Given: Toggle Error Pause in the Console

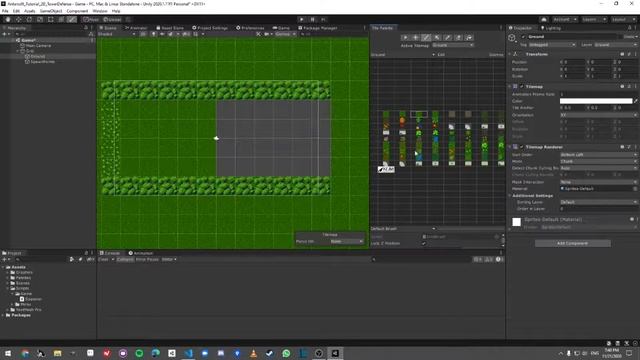Looking at the screenshot, I should click(147, 259).
